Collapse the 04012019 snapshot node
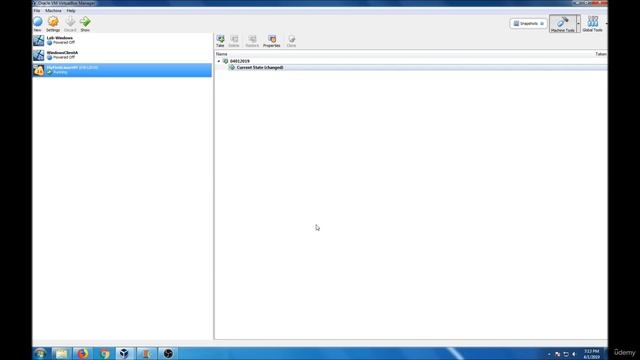 pyautogui.click(x=219, y=61)
